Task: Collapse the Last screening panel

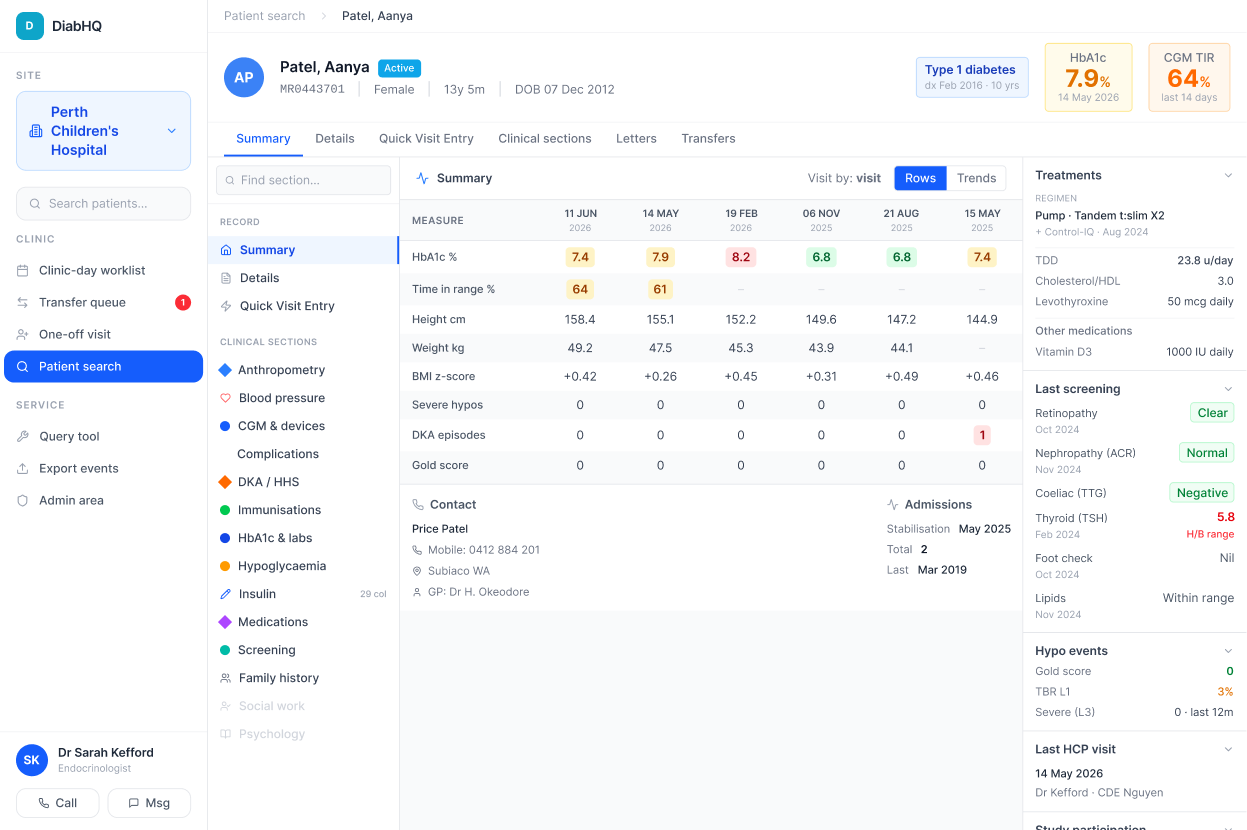Action: click(x=1228, y=389)
